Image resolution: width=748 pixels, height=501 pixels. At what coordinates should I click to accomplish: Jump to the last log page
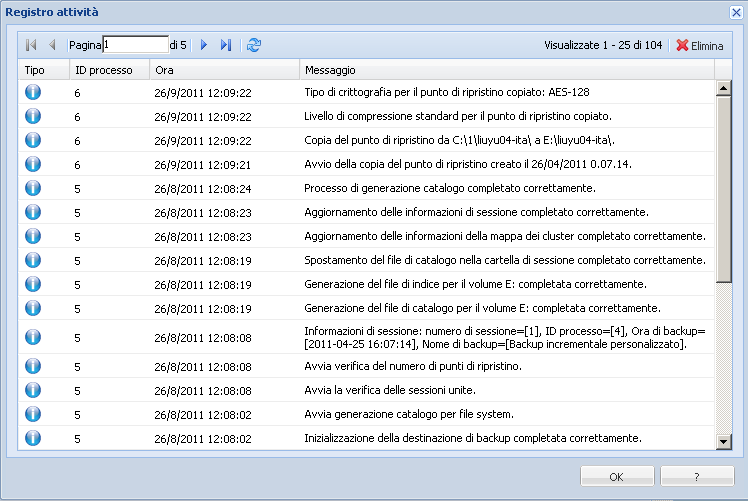pos(226,45)
